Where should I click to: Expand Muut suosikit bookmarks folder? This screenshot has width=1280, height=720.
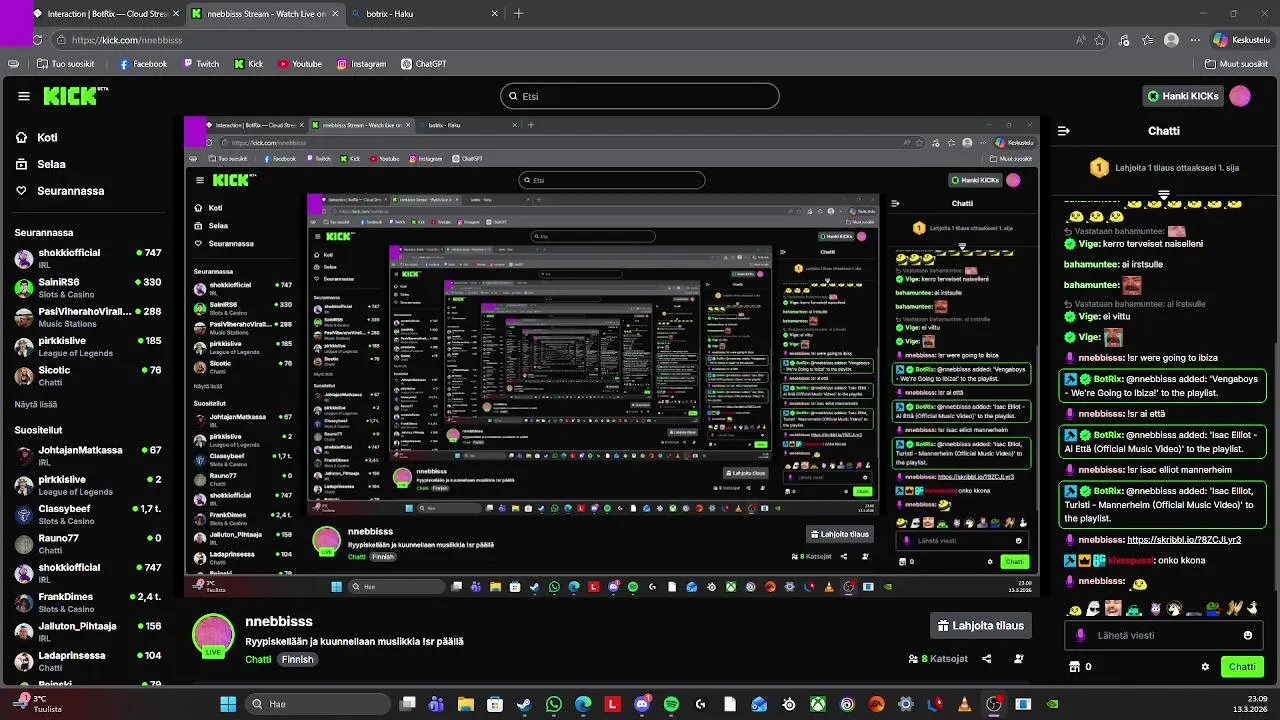[x=1236, y=64]
